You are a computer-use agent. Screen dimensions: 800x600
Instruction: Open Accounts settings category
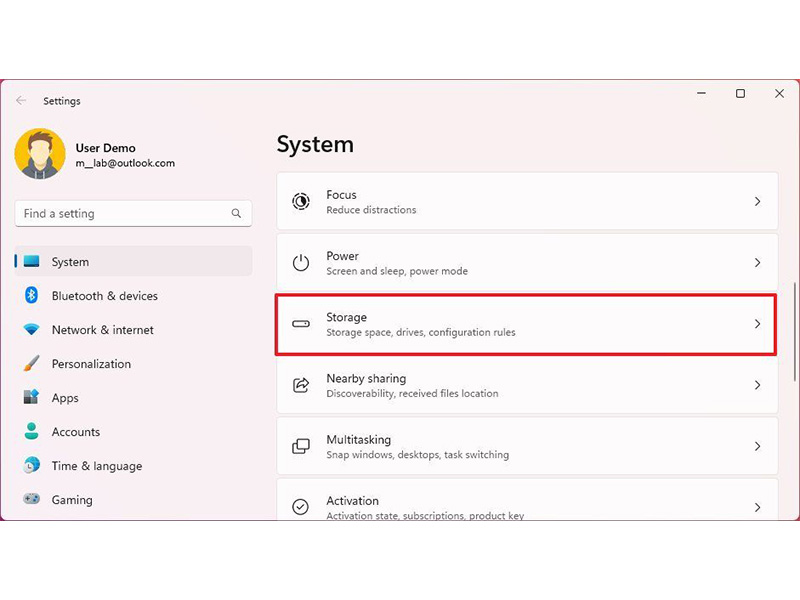133,432
